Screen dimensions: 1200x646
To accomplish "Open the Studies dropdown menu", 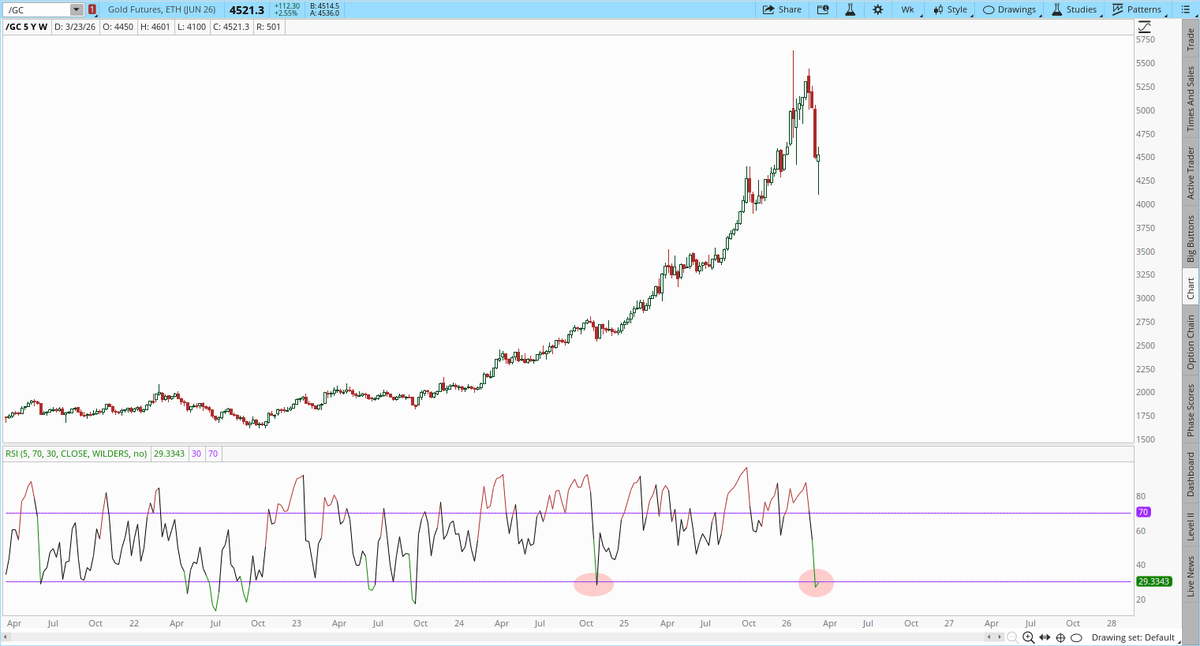I will (x=1075, y=10).
